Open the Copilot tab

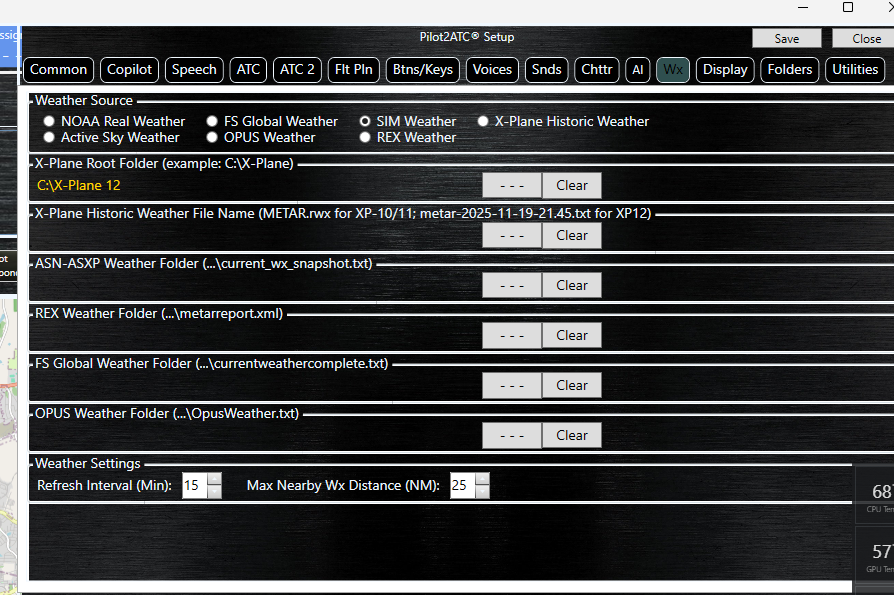pos(129,70)
